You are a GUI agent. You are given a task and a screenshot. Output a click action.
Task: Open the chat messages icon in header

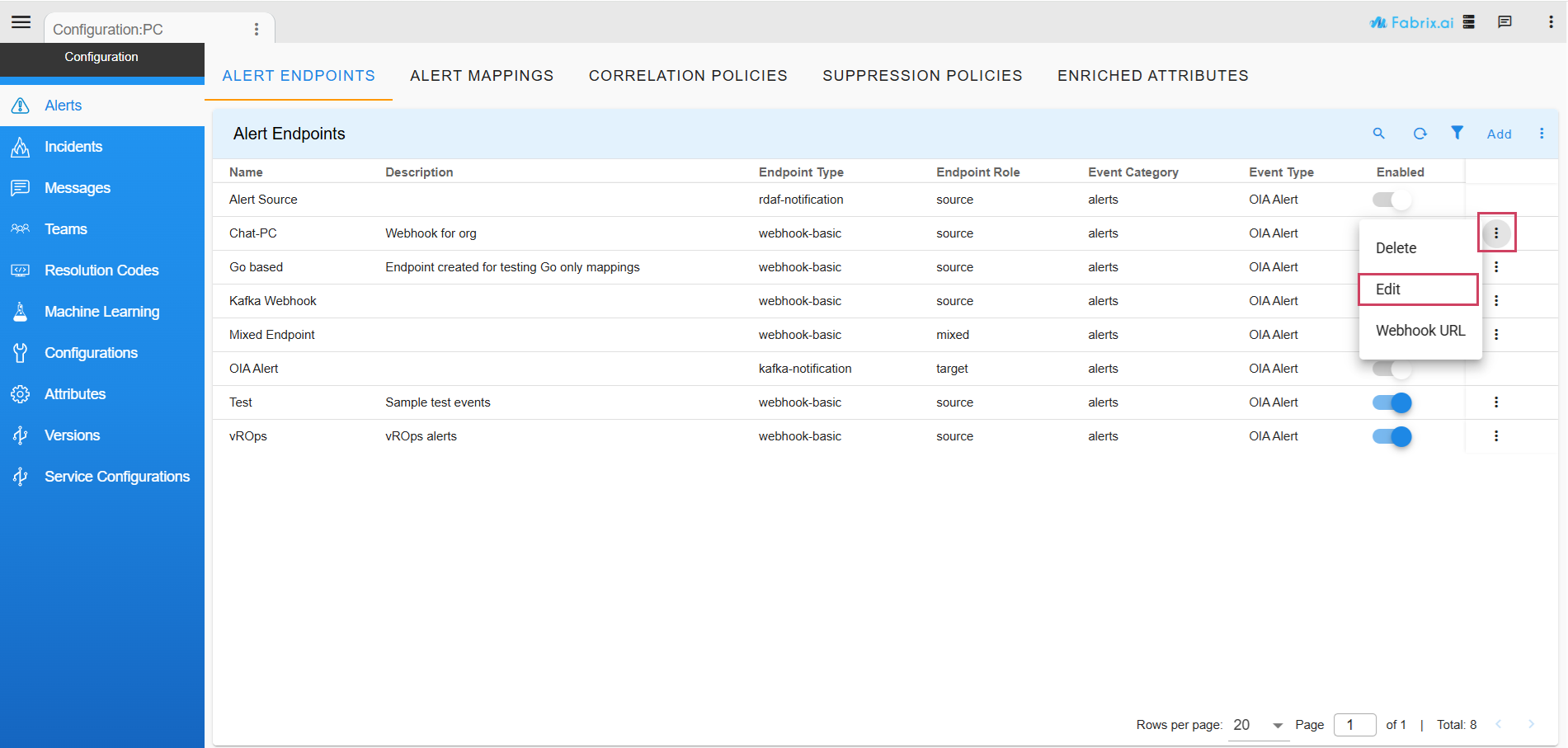(1504, 22)
